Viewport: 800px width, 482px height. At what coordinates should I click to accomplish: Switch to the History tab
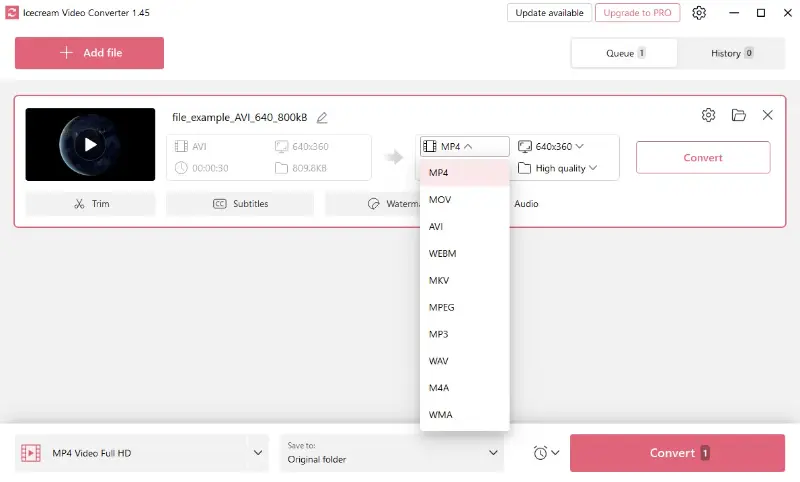point(732,53)
